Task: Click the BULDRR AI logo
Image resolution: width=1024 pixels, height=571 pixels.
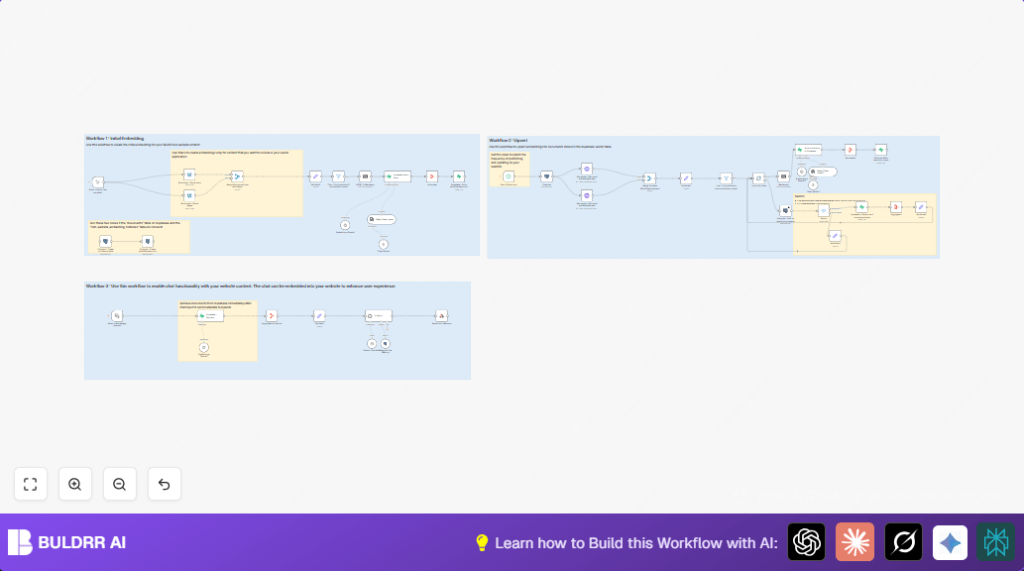Action: tap(67, 543)
